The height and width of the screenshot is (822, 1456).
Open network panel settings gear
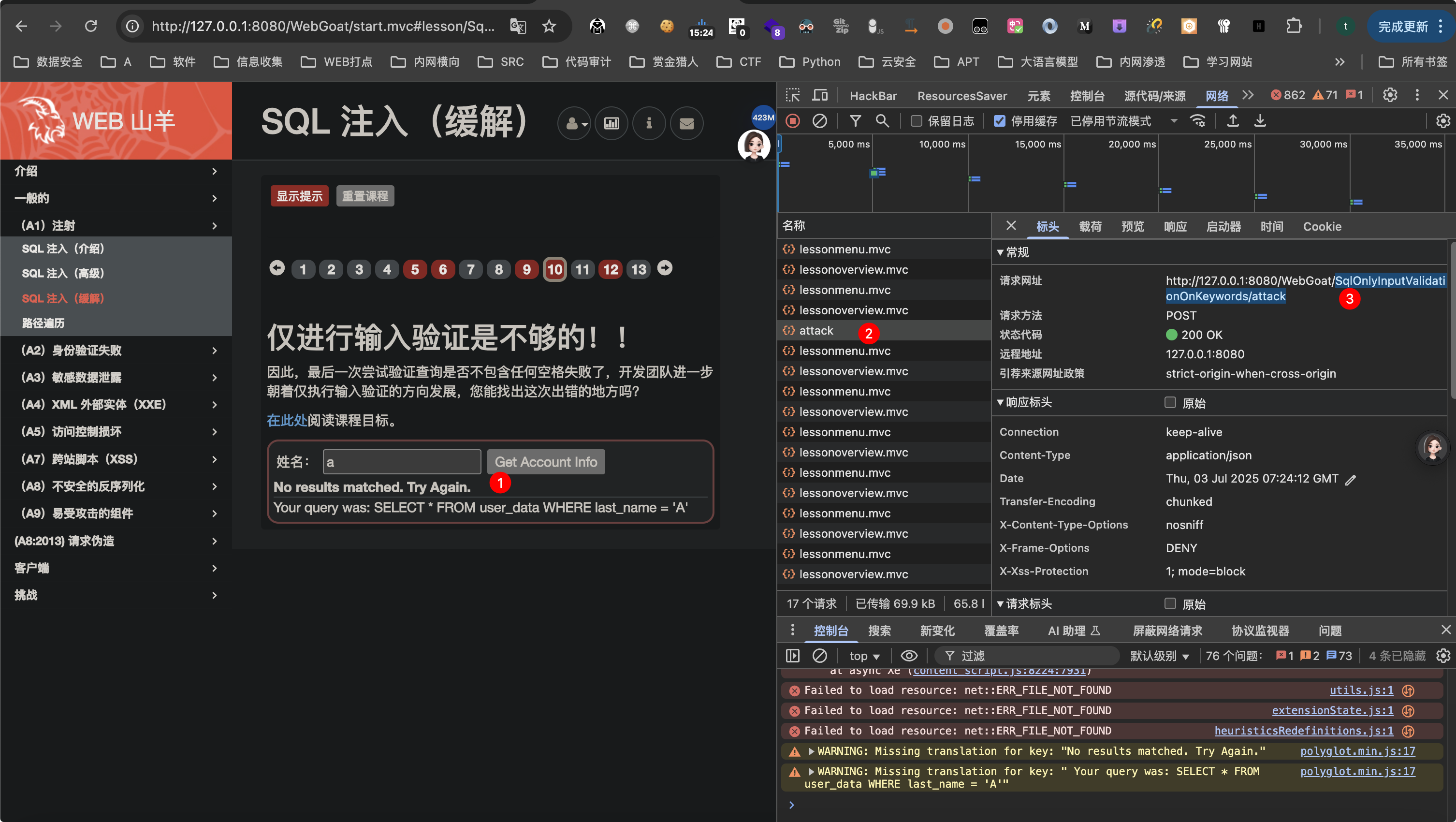(x=1443, y=120)
